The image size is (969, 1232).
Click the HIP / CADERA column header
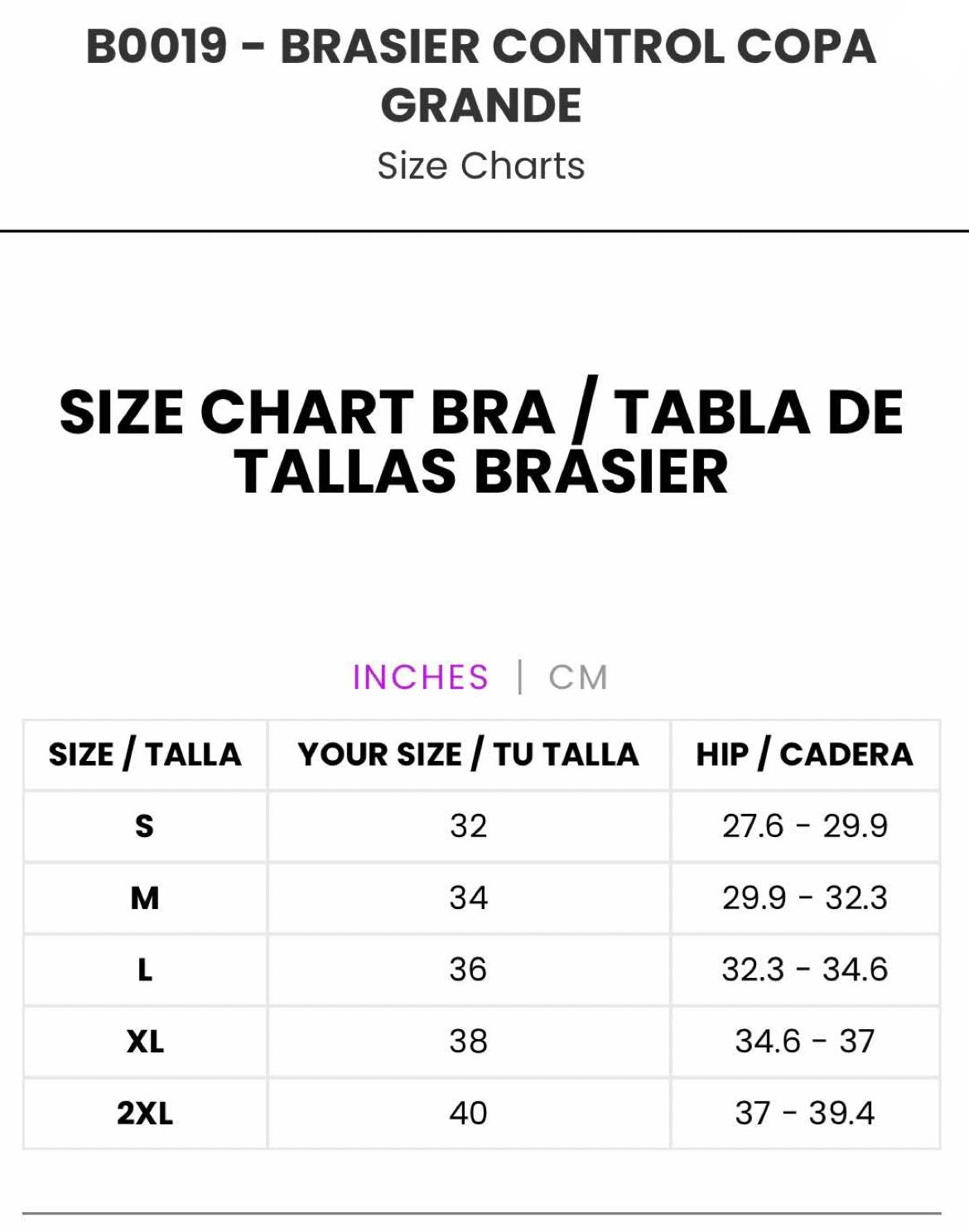click(x=804, y=754)
